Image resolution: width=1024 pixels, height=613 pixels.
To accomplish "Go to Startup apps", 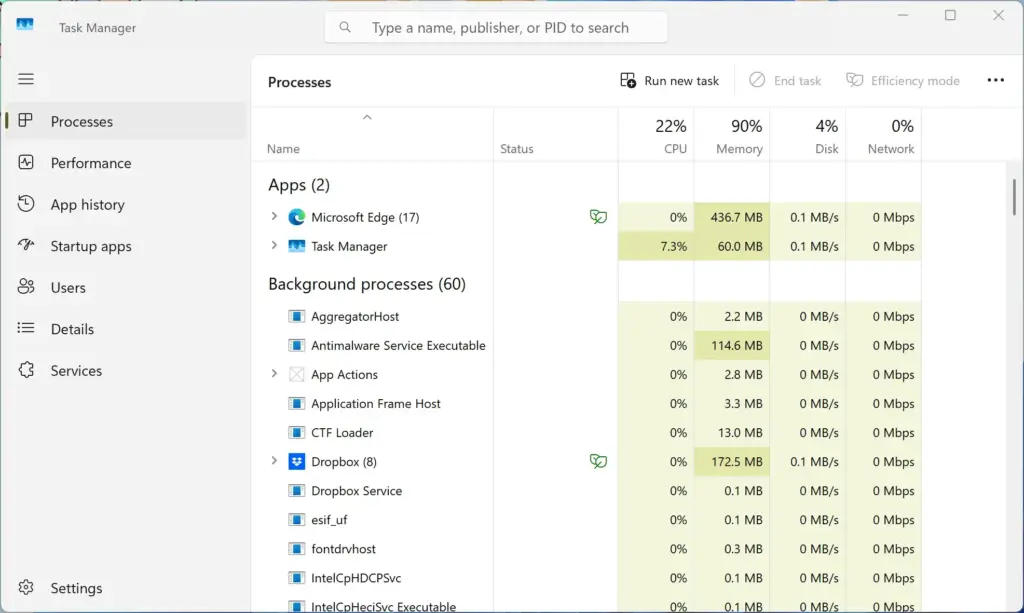I will (x=125, y=246).
